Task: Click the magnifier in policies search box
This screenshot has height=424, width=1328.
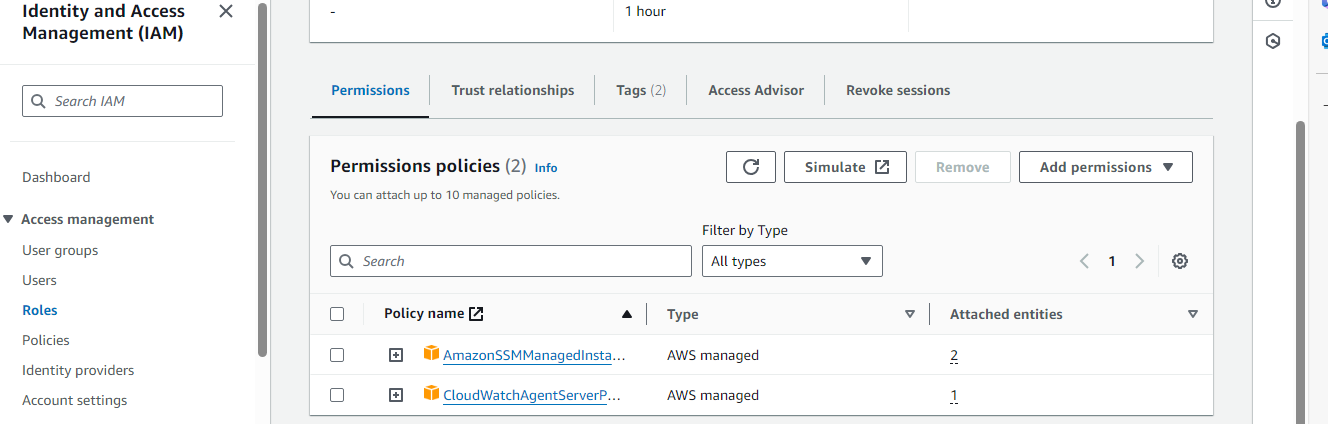Action: click(x=347, y=261)
